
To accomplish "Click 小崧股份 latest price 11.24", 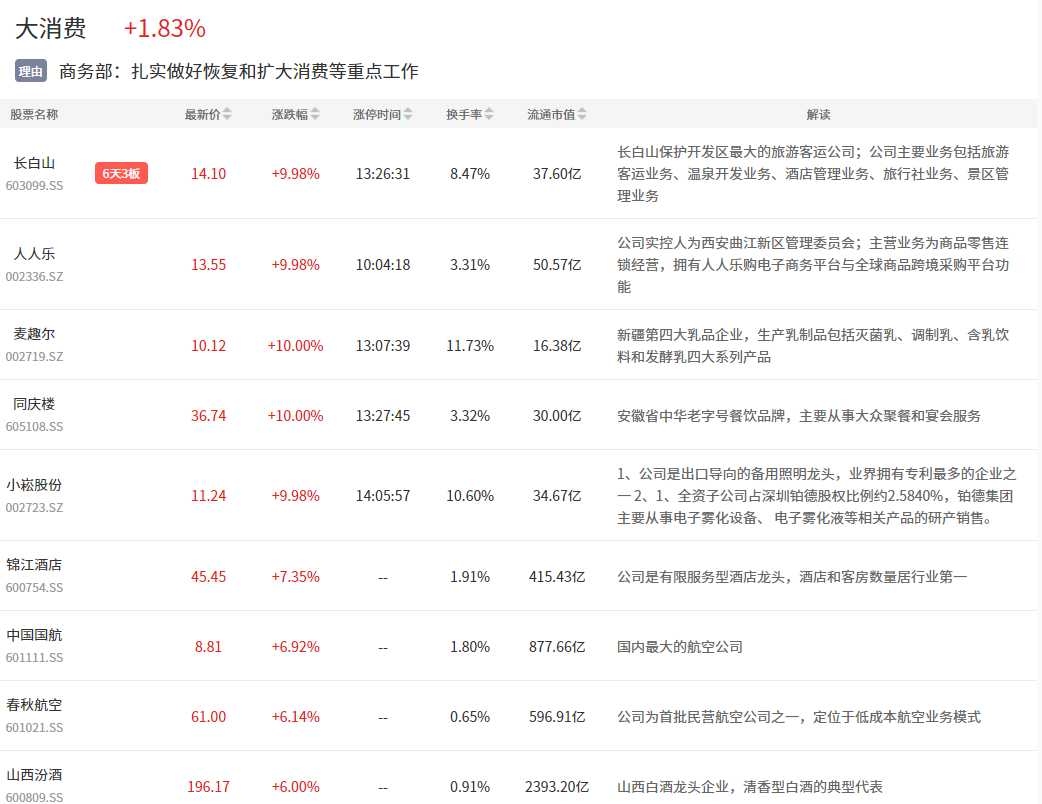I will pos(209,496).
